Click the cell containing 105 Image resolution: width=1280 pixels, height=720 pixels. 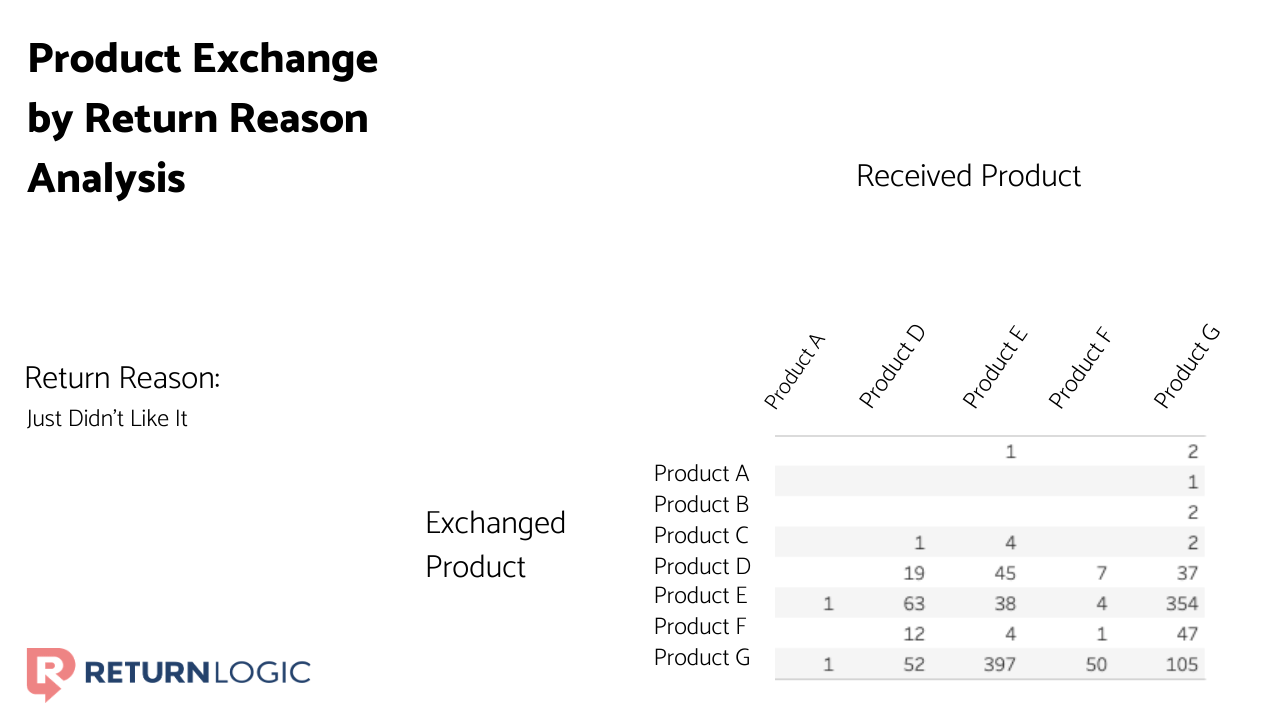click(1182, 664)
